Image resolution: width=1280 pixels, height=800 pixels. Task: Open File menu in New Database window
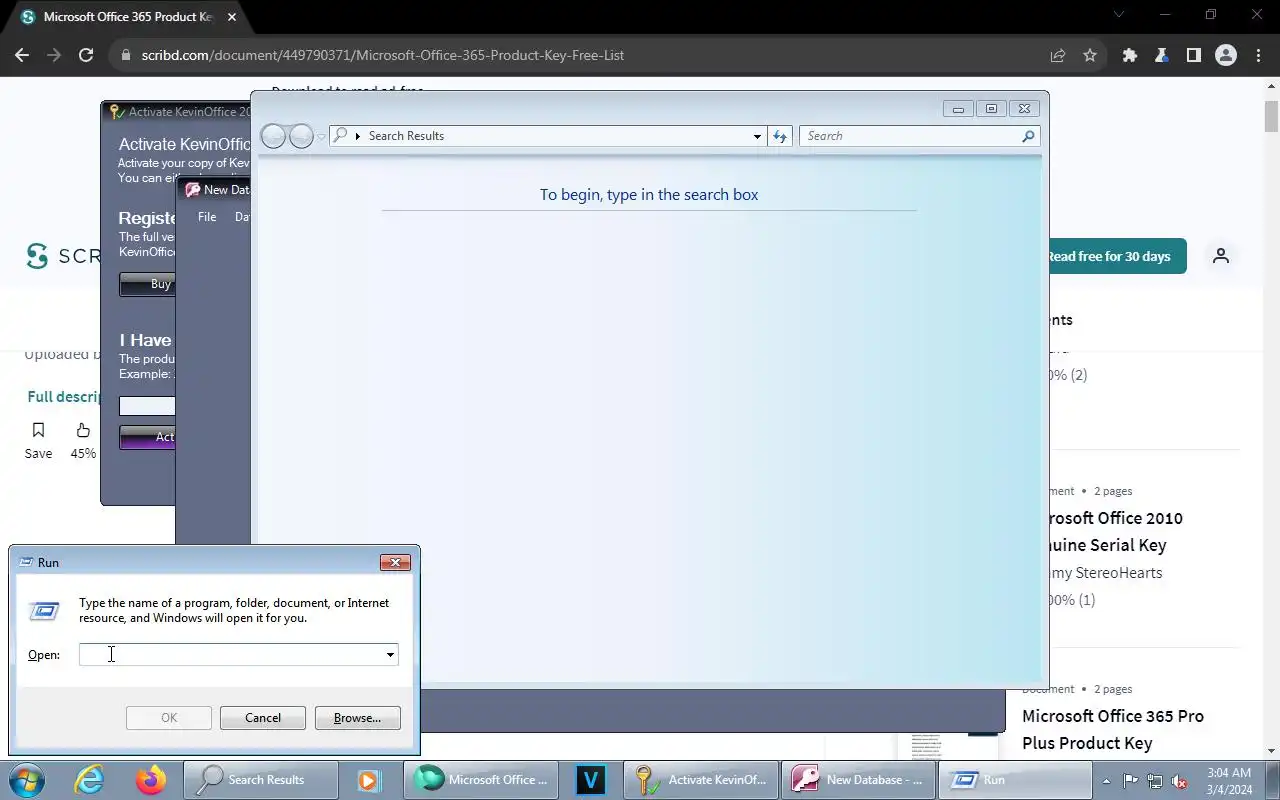[x=207, y=216]
